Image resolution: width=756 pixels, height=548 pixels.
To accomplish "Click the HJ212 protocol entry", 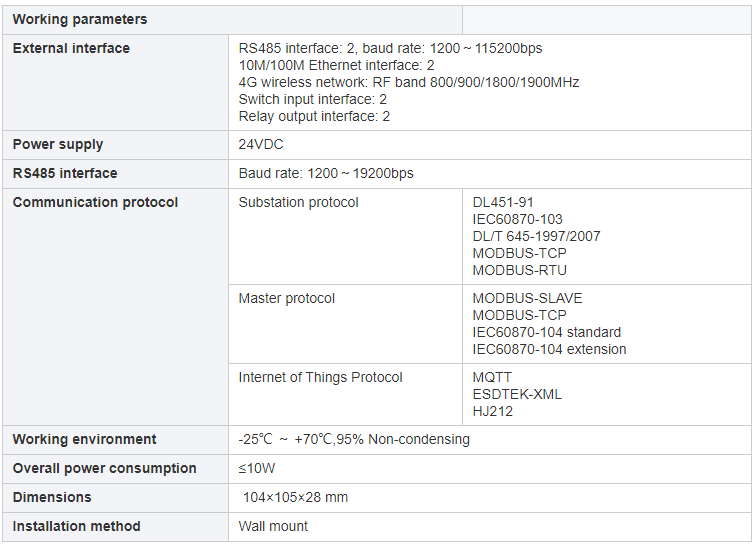I will (492, 412).
